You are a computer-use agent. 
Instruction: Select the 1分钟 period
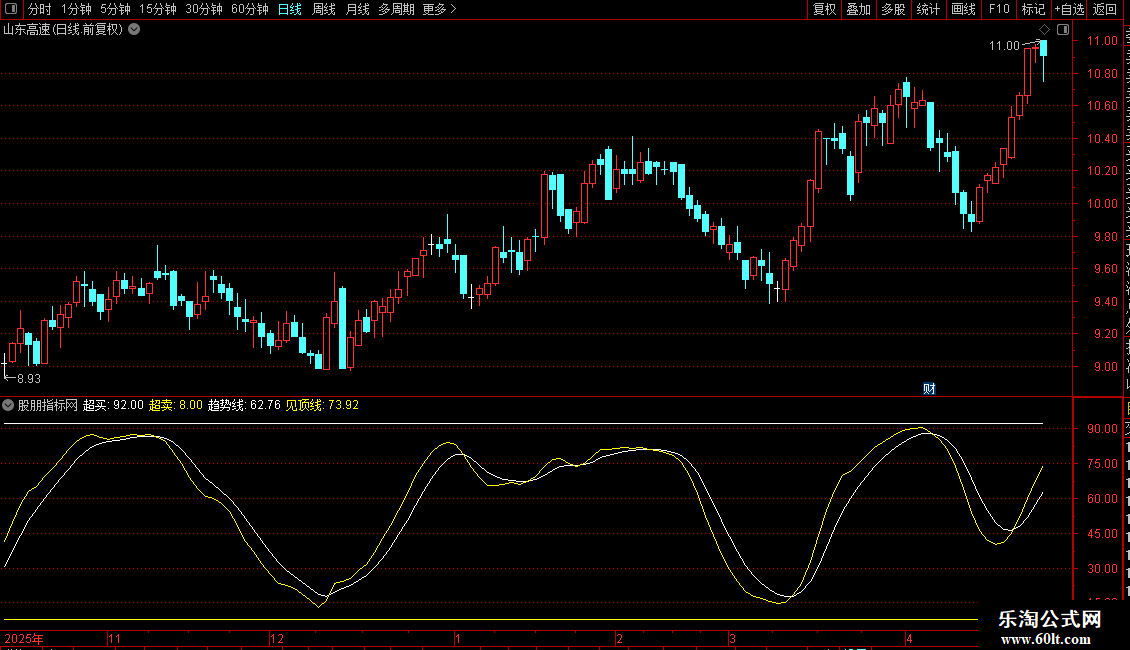point(76,9)
